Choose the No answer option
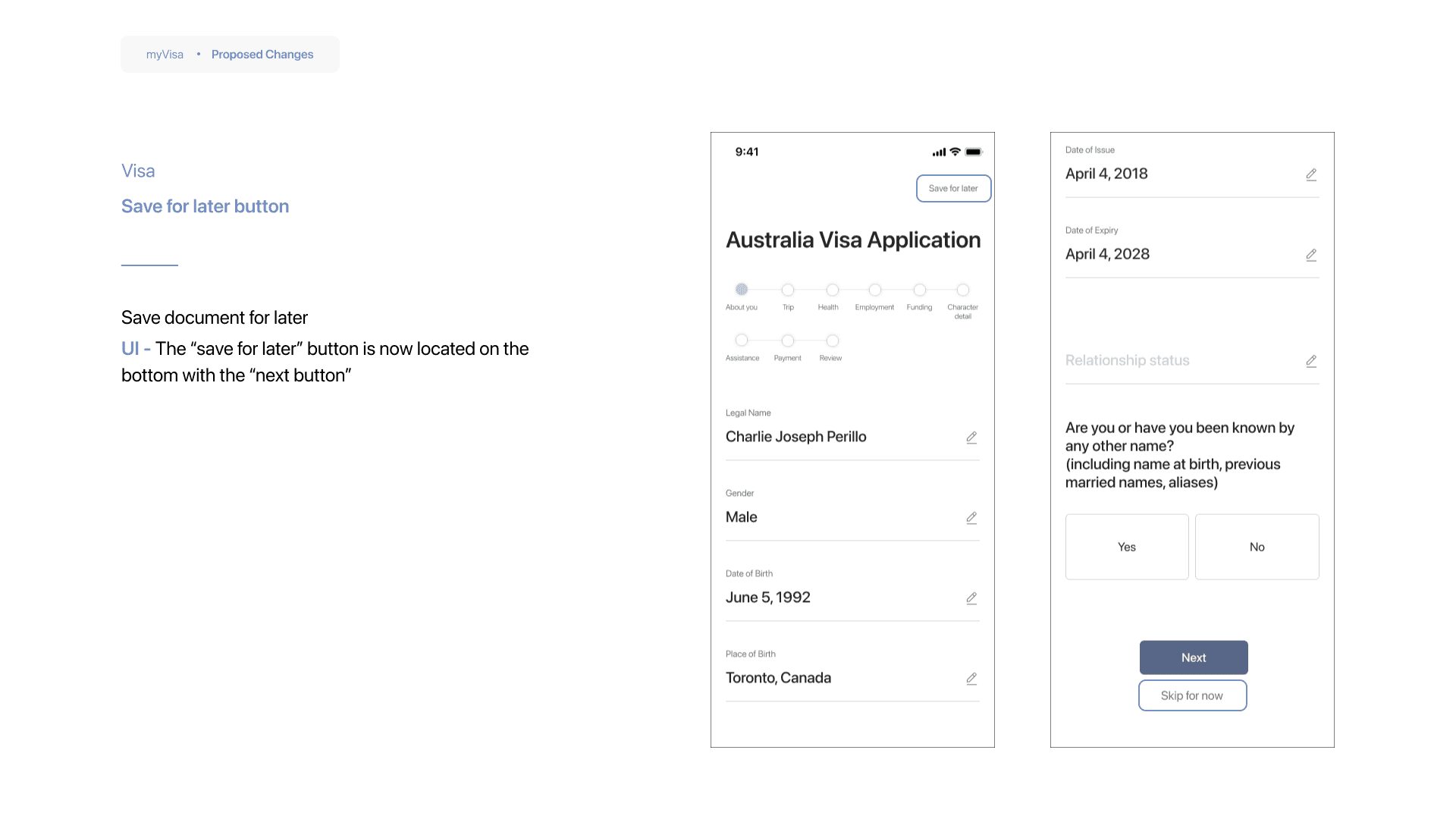 click(x=1257, y=547)
